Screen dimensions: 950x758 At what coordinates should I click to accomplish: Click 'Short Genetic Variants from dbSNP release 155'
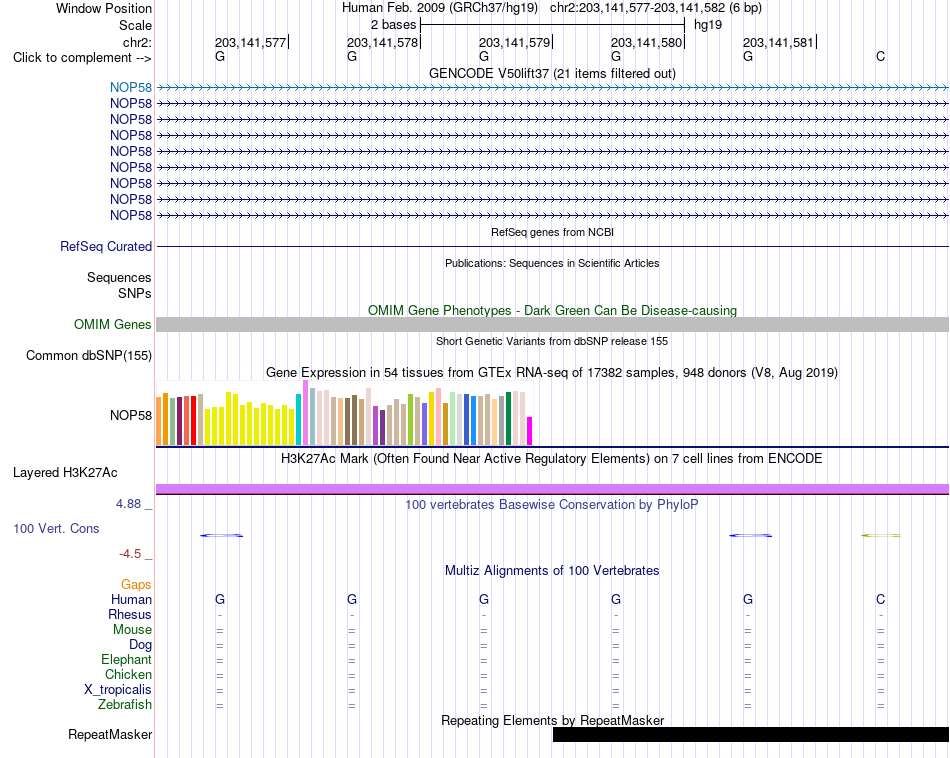[552, 341]
